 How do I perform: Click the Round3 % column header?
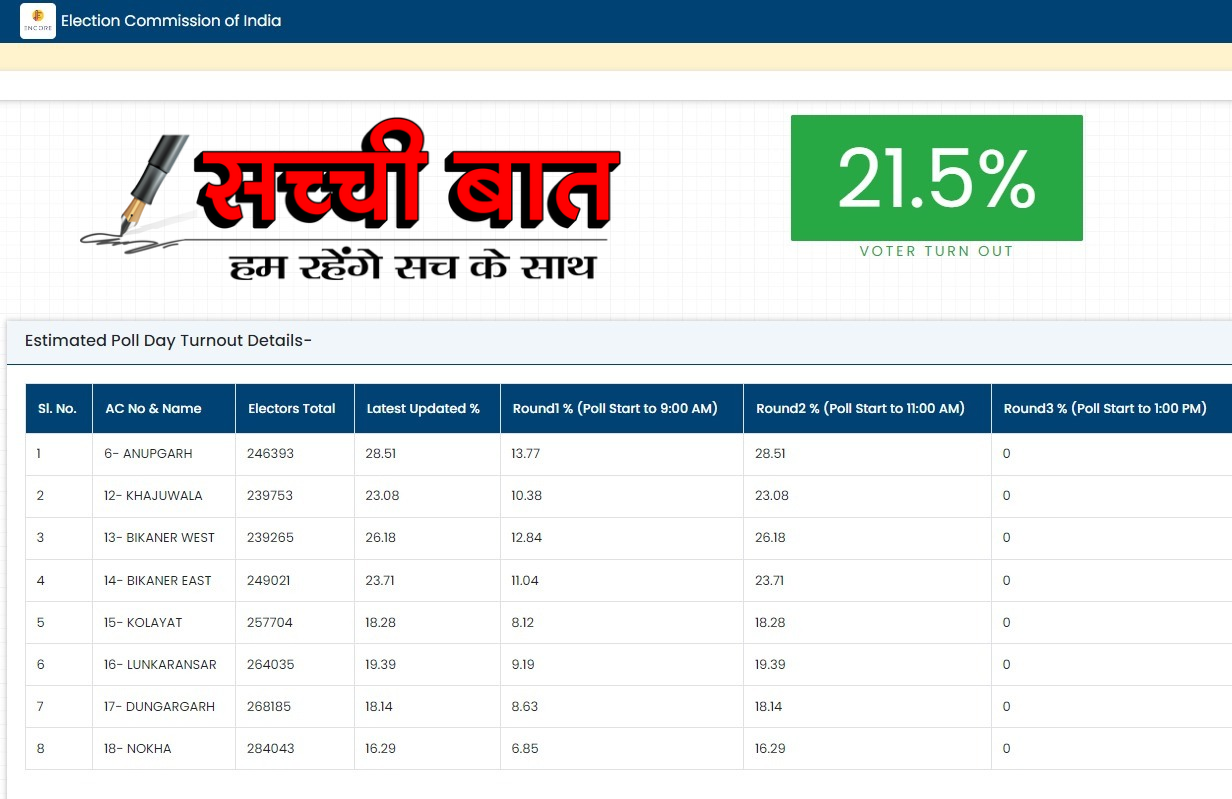(x=1105, y=408)
